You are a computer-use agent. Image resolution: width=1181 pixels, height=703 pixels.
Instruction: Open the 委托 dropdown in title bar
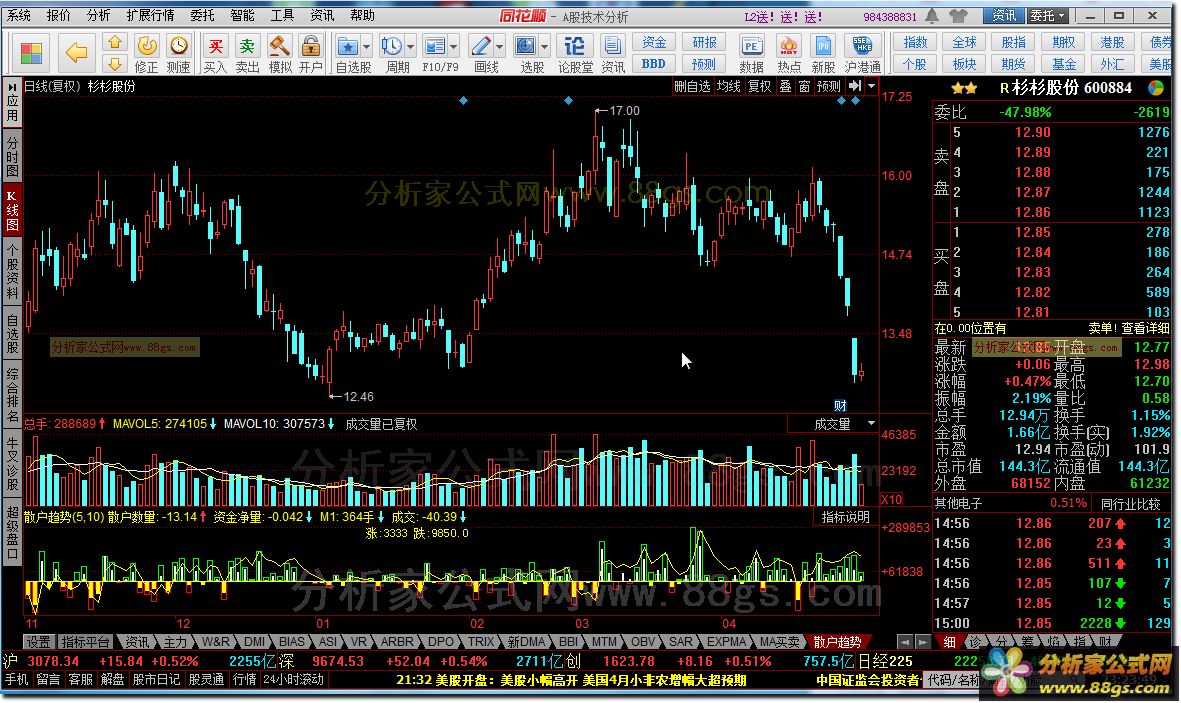click(x=1048, y=15)
